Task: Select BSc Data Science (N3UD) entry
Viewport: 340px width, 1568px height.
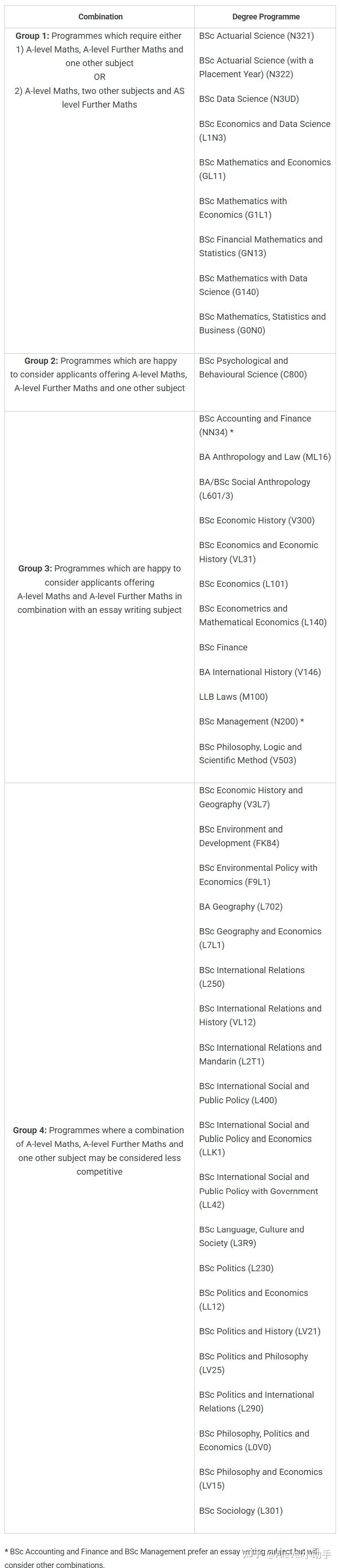Action: click(x=249, y=99)
